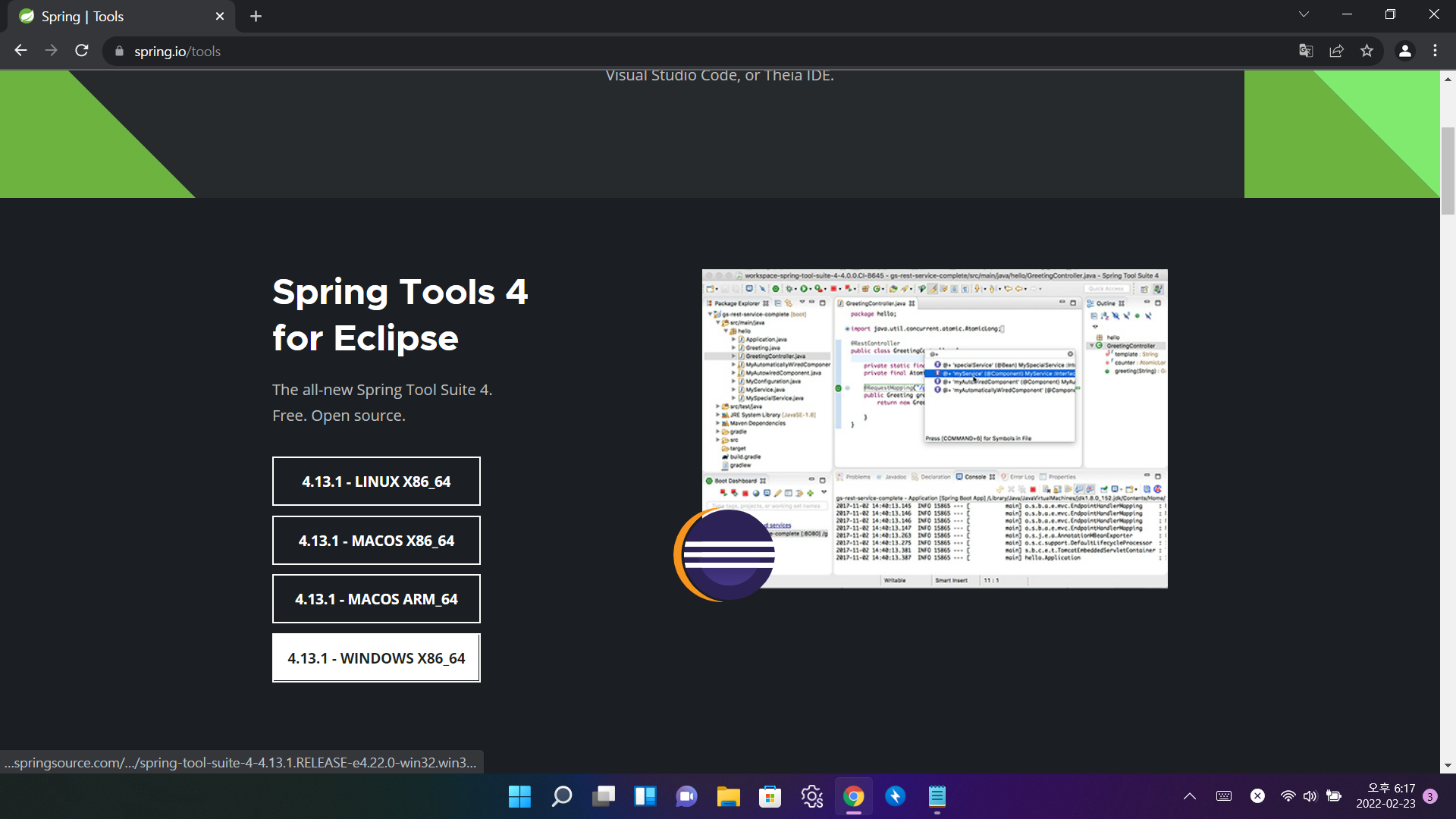Download 4.13.1 - WINDOWS X86_64 build

[x=375, y=657]
